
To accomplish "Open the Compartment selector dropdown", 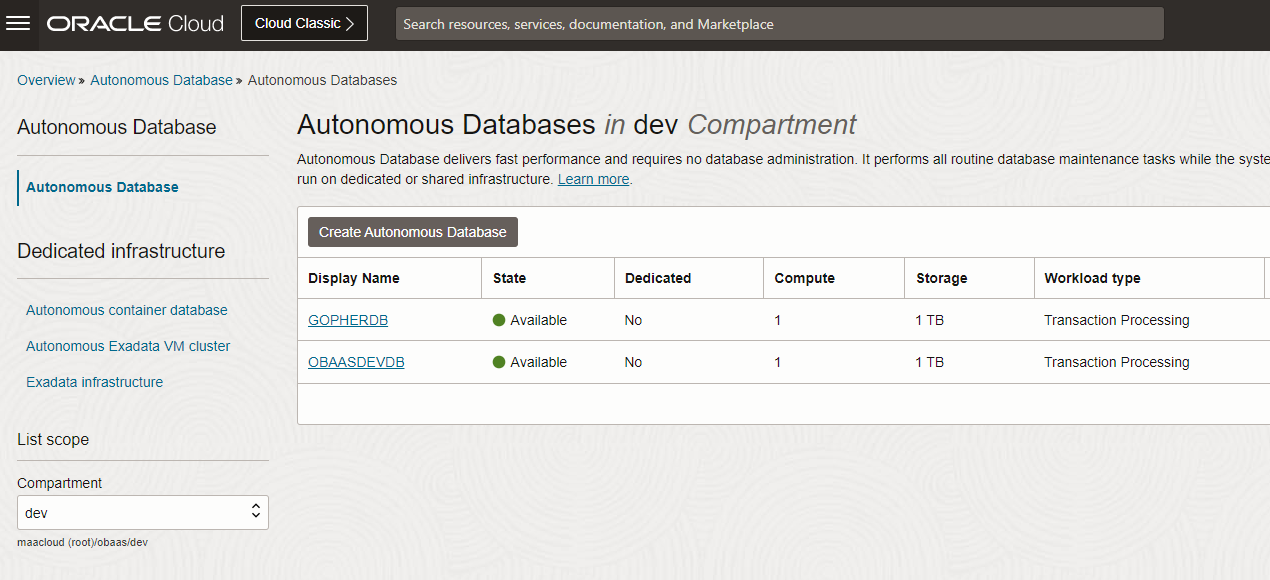I will (142, 512).
